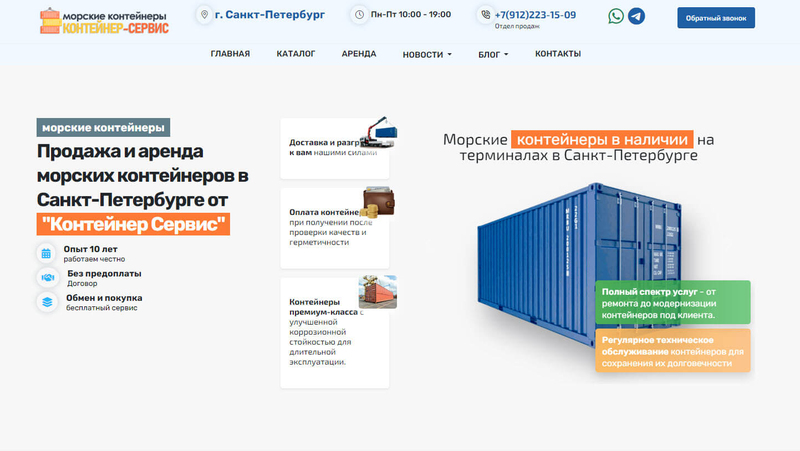Open the Контакты menu item
The image size is (800, 451).
coord(558,54)
